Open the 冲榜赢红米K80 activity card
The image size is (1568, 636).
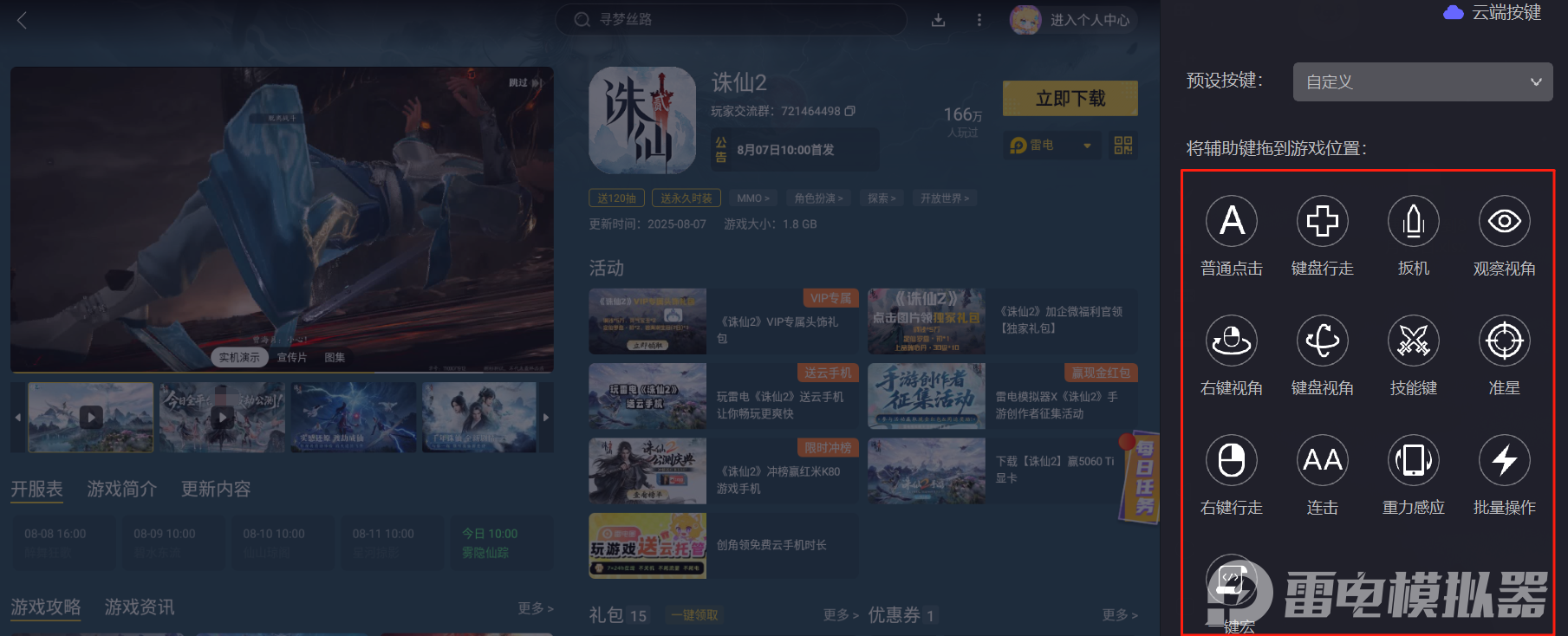724,471
